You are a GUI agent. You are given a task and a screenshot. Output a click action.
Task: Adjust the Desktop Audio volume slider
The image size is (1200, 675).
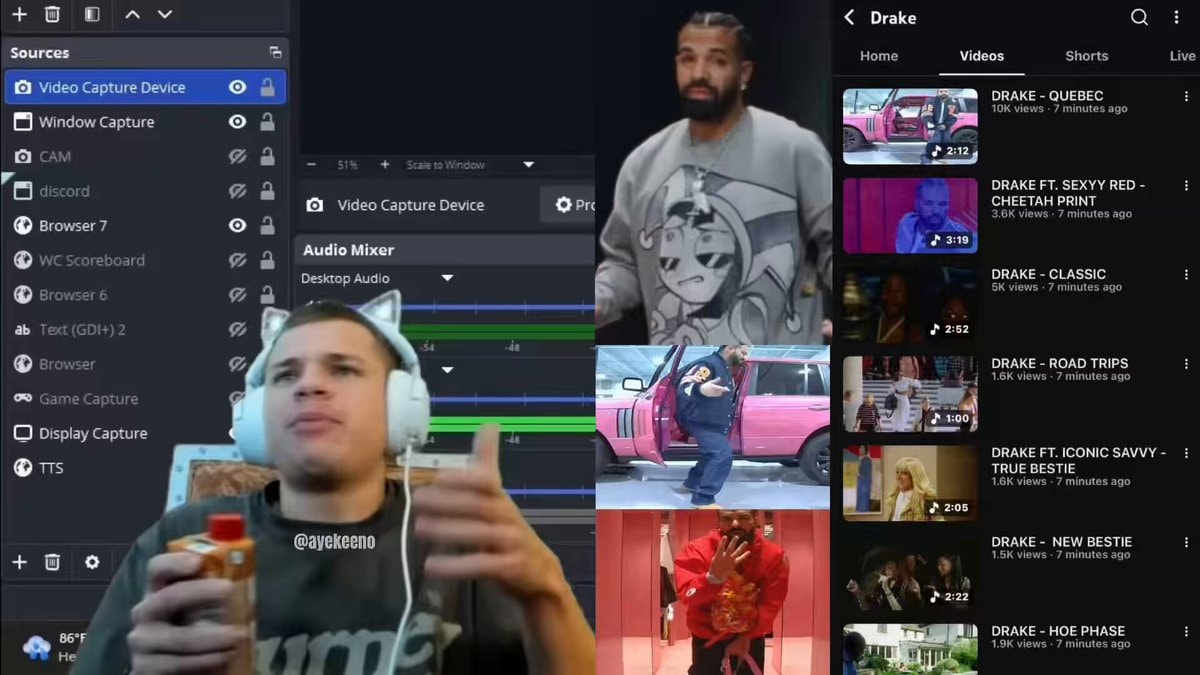(449, 307)
